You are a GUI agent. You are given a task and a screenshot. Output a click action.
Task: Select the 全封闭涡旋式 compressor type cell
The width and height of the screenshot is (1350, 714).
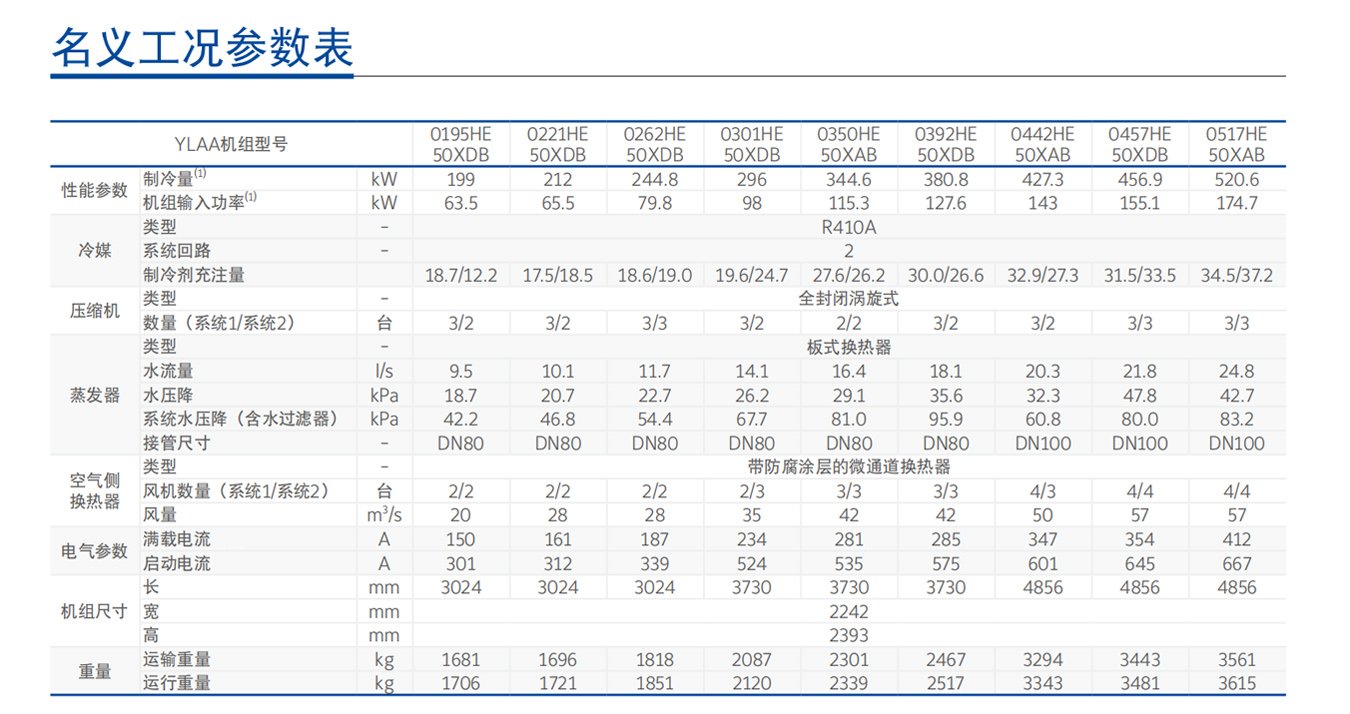tap(848, 298)
